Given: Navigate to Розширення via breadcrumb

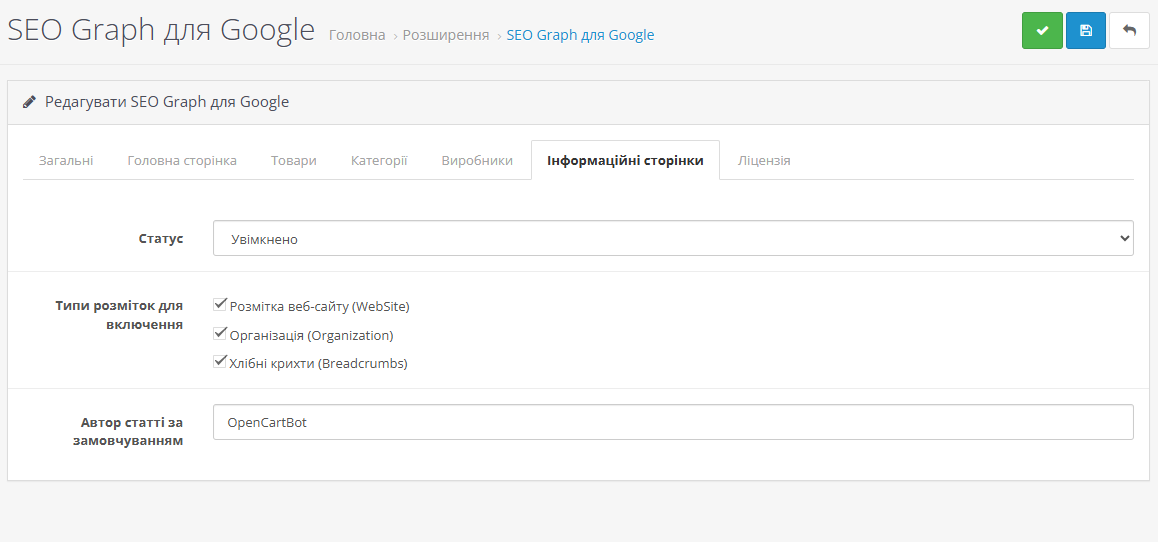Looking at the screenshot, I should (446, 35).
